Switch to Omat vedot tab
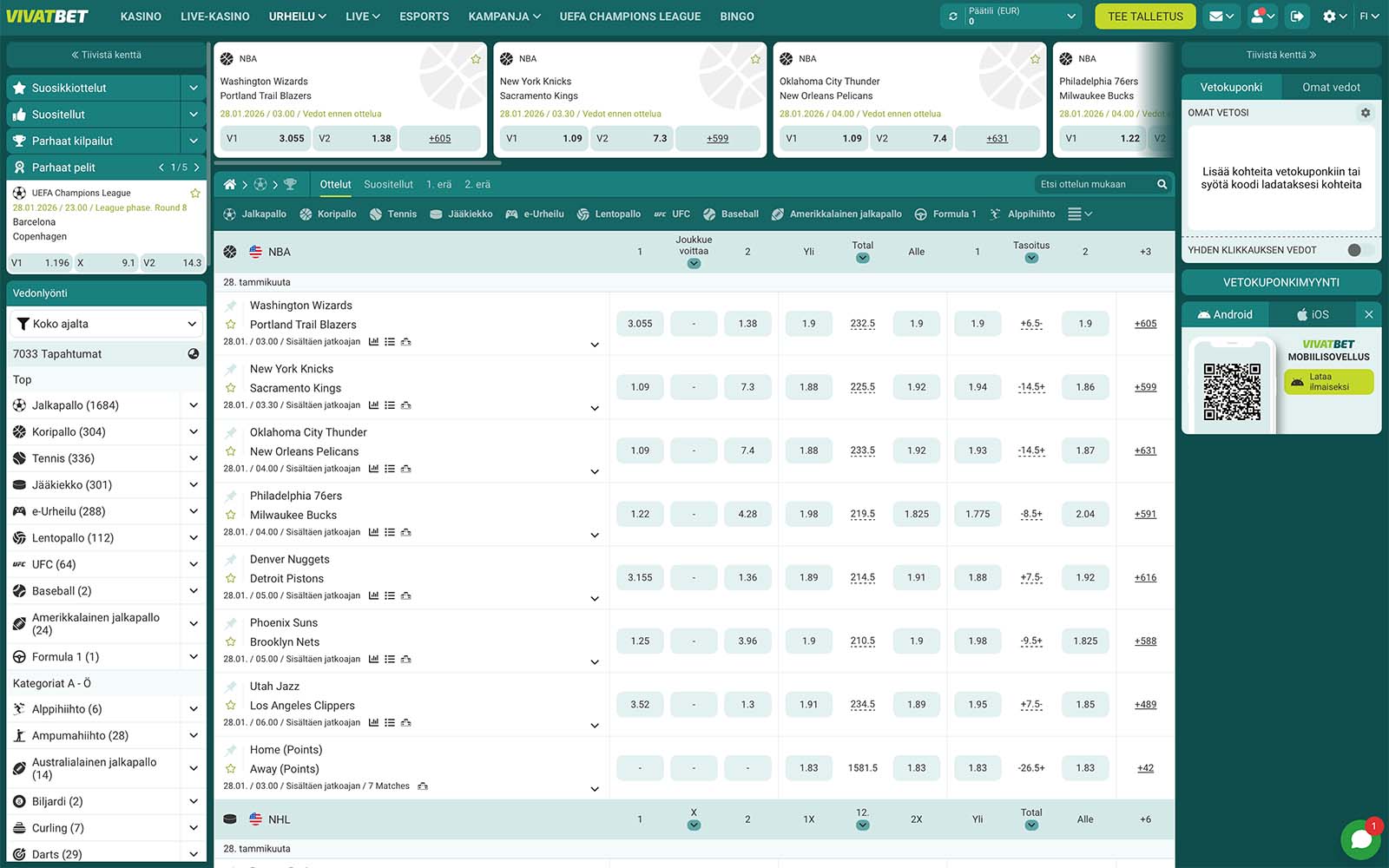Image resolution: width=1389 pixels, height=868 pixels. [x=1331, y=87]
